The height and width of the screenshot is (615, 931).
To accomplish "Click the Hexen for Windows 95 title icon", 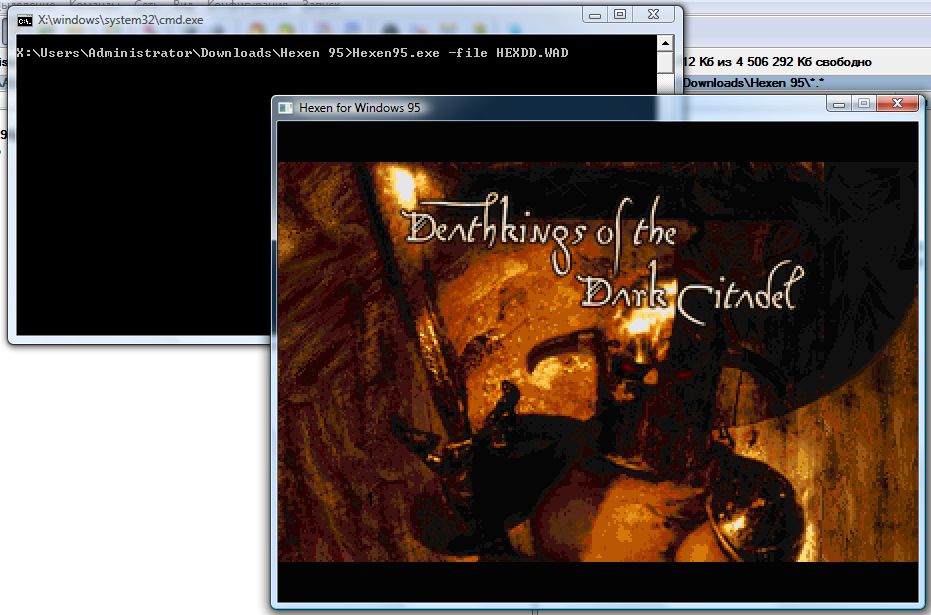I will point(286,107).
